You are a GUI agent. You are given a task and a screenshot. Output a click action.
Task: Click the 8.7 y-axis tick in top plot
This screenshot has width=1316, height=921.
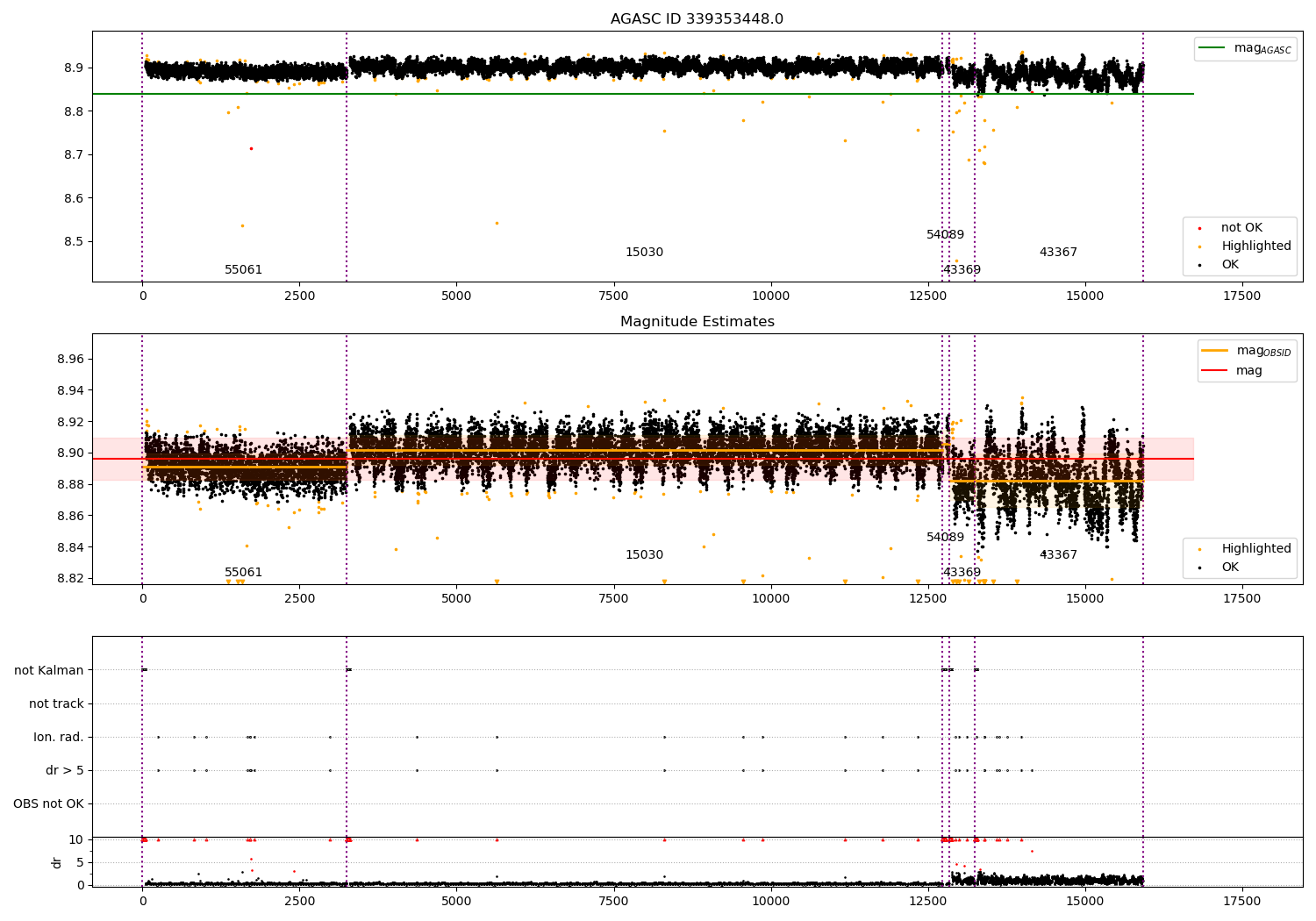pos(74,155)
